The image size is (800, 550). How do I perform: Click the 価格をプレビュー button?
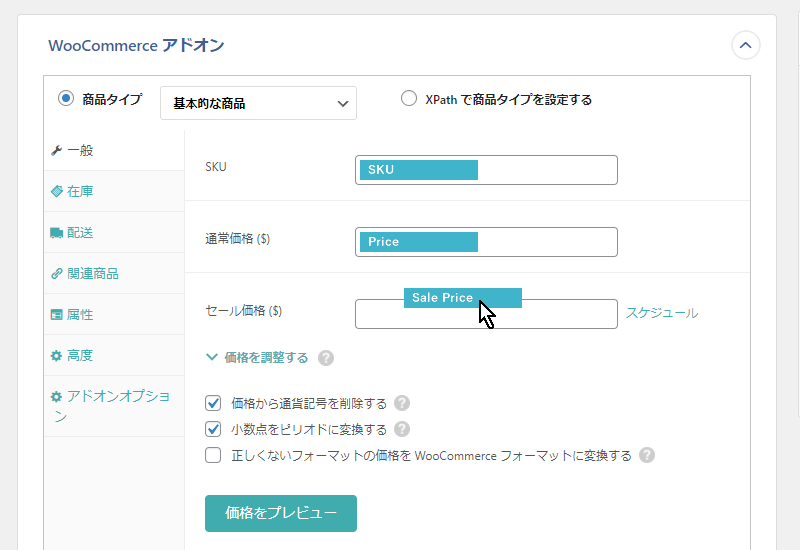coord(281,513)
